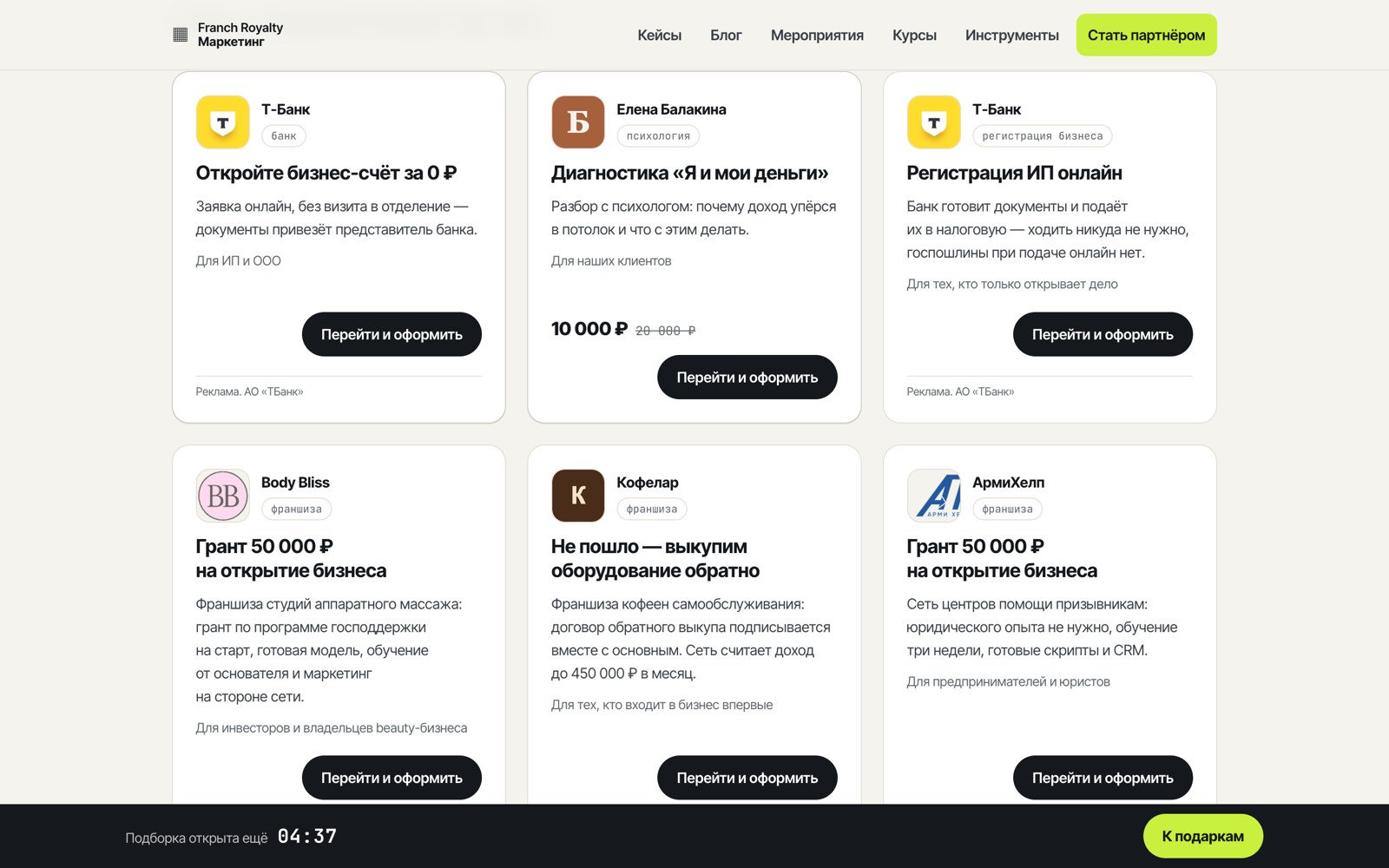Viewport: 1389px width, 868px height.
Task: Click the Franch Royalty Маркетинг brand name
Action: pyautogui.click(x=240, y=35)
